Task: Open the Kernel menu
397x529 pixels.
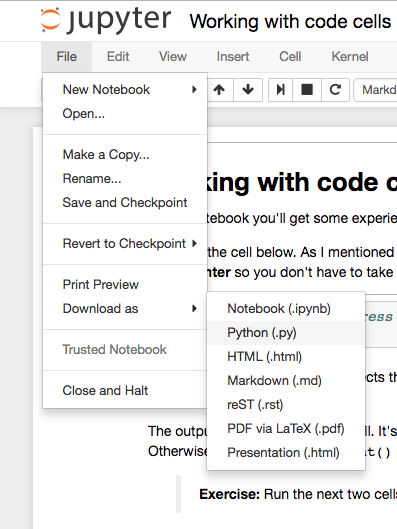Action: click(350, 56)
